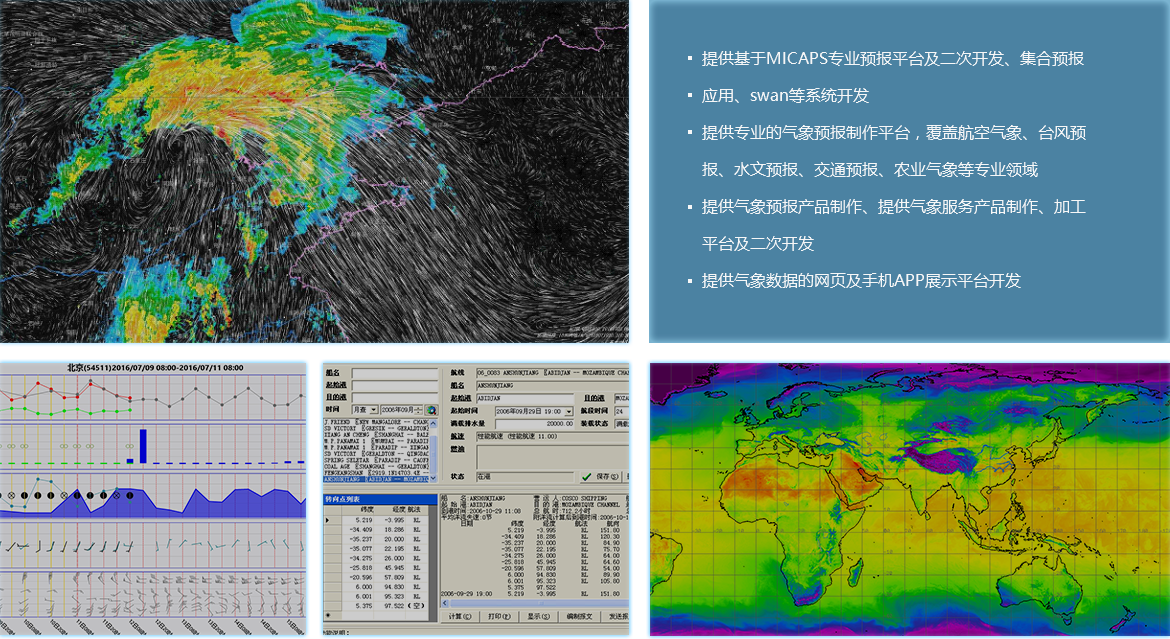Click the 计算(C) button
This screenshot has width=1170, height=639.
(x=460, y=616)
